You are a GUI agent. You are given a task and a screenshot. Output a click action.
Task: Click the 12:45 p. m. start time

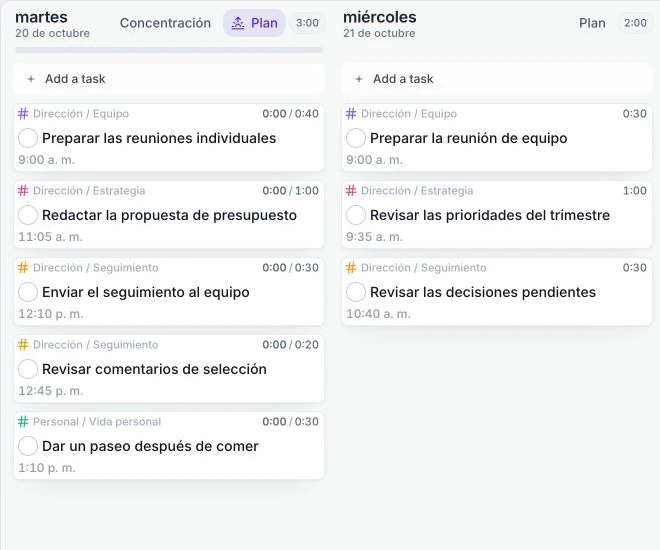click(x=50, y=391)
